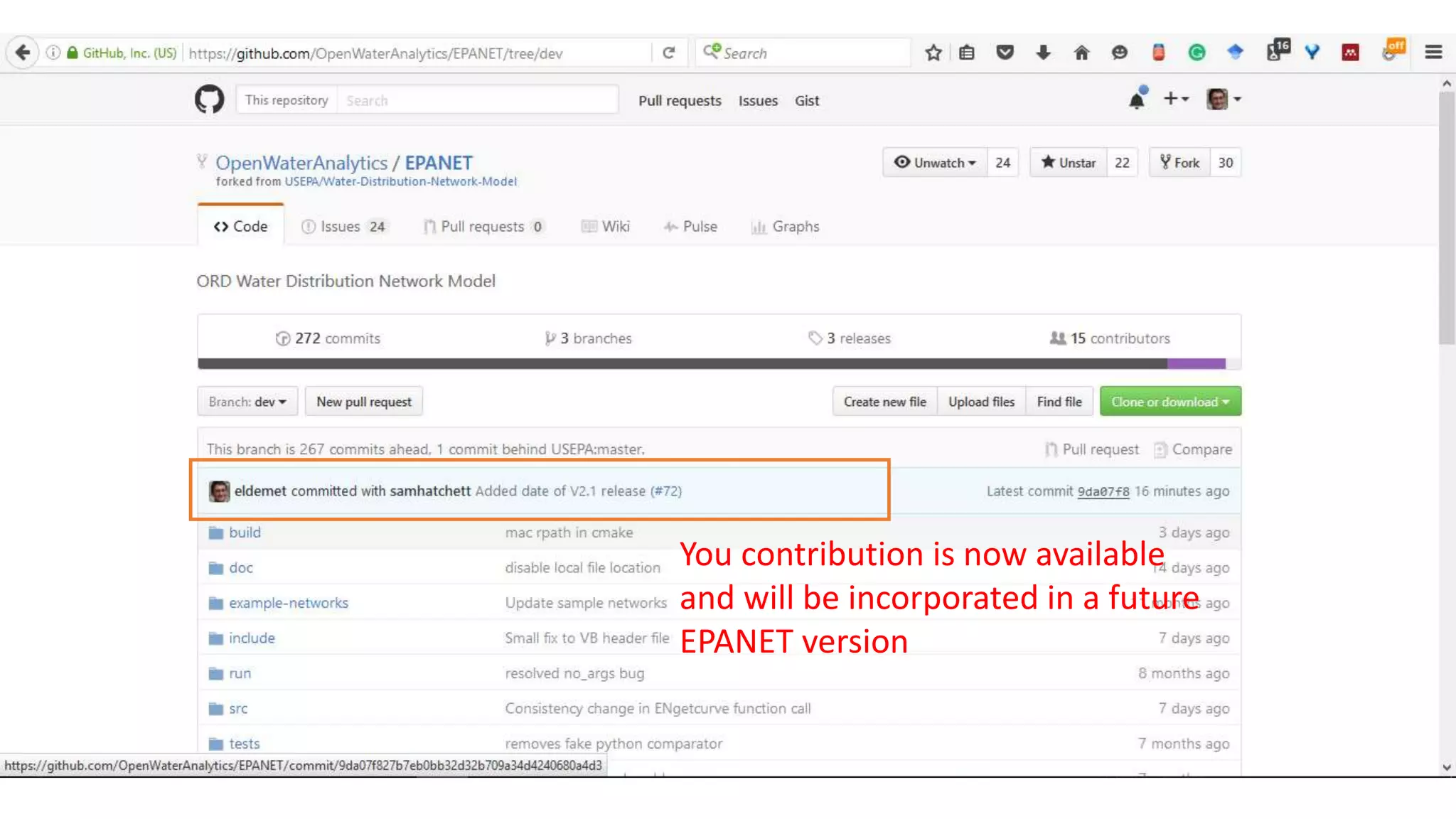Click the New pull request button
The width and height of the screenshot is (1456, 819).
coord(363,402)
